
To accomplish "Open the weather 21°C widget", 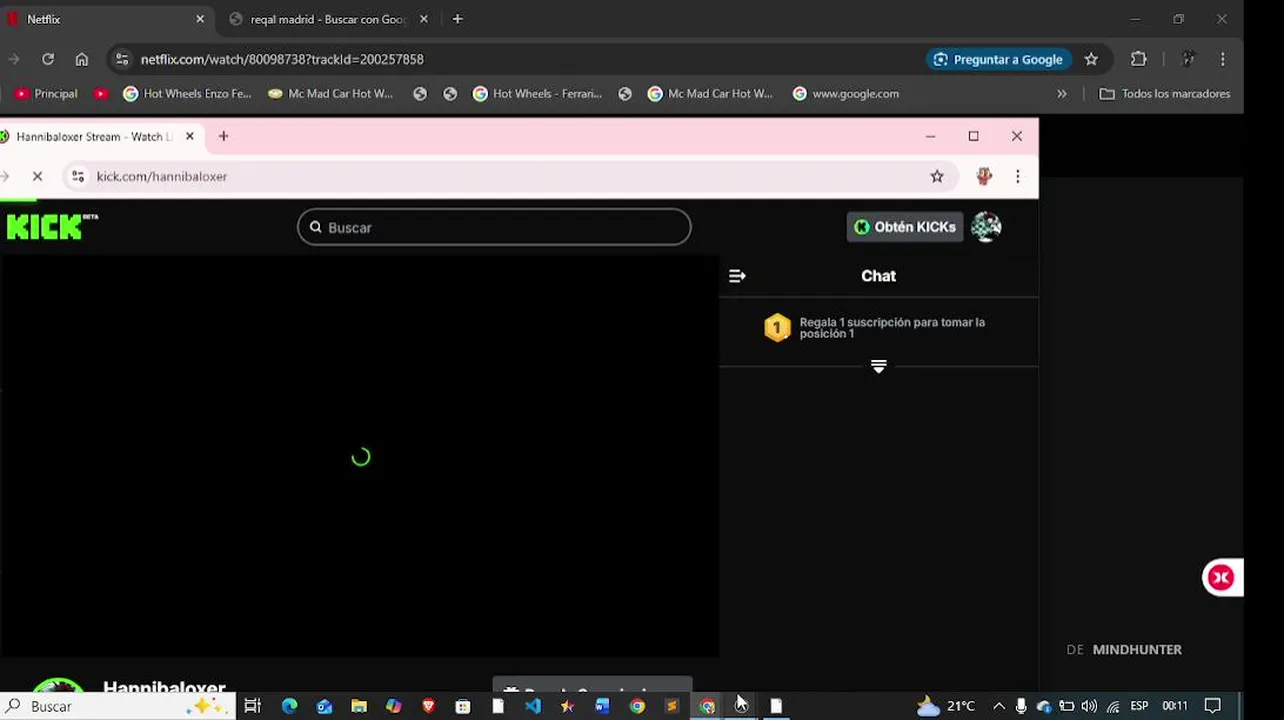I will [946, 706].
